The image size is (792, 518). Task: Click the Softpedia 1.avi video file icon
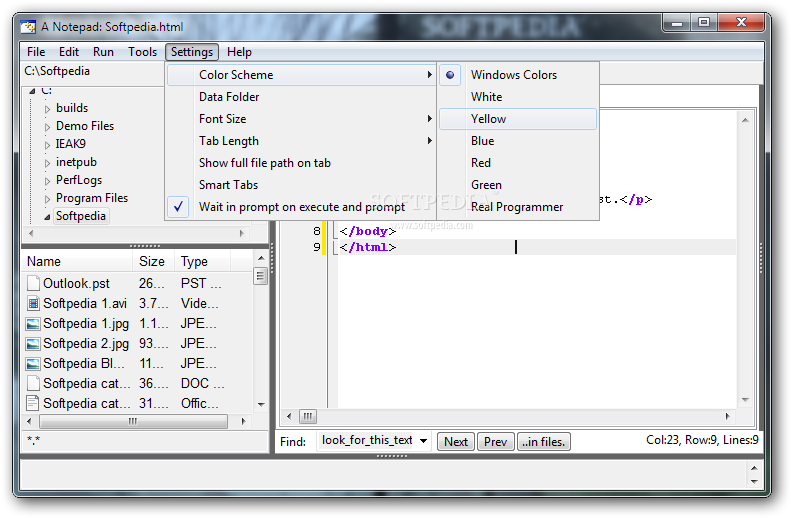pos(33,303)
